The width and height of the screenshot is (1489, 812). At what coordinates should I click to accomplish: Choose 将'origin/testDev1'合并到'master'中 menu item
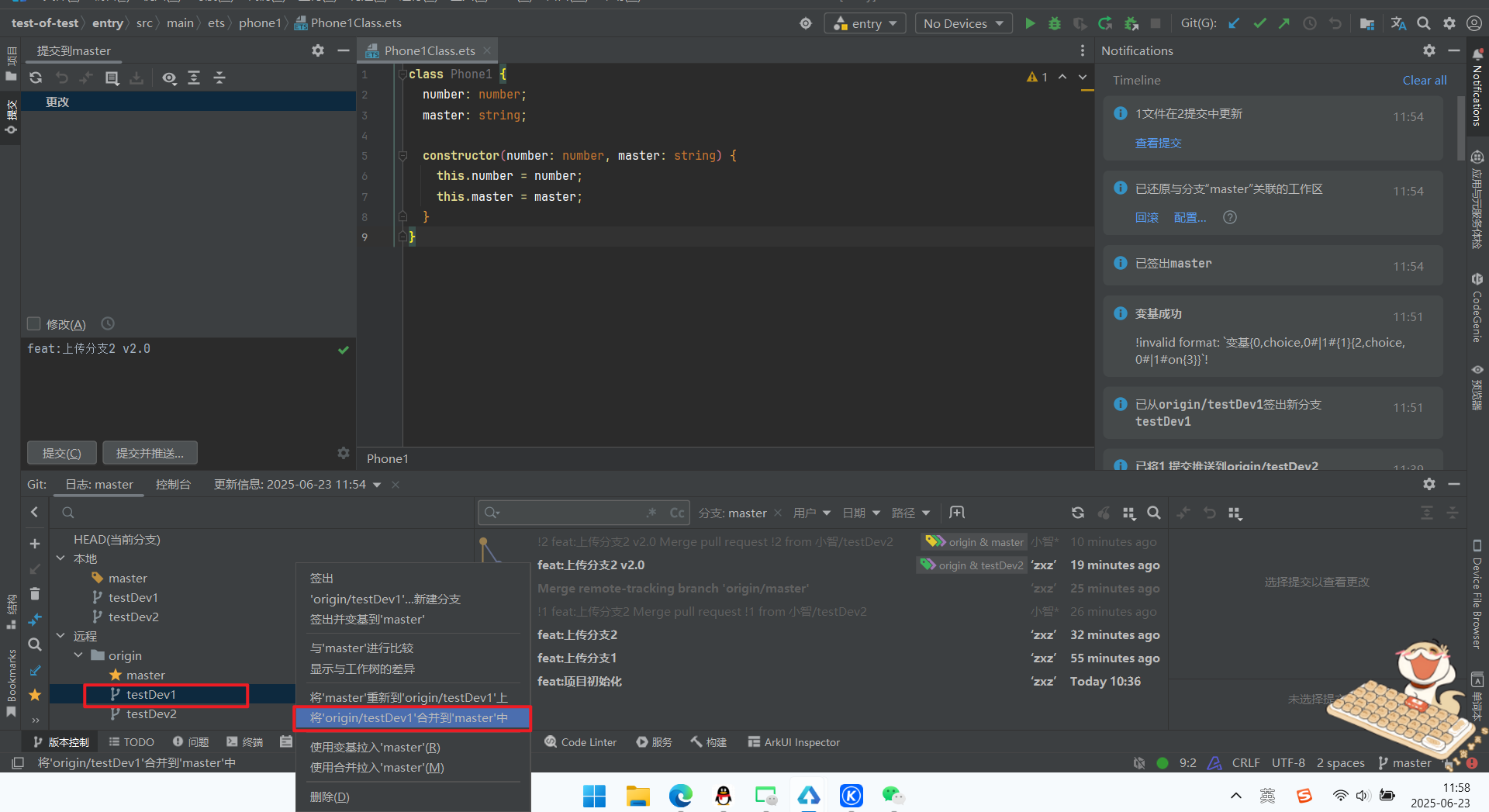412,718
